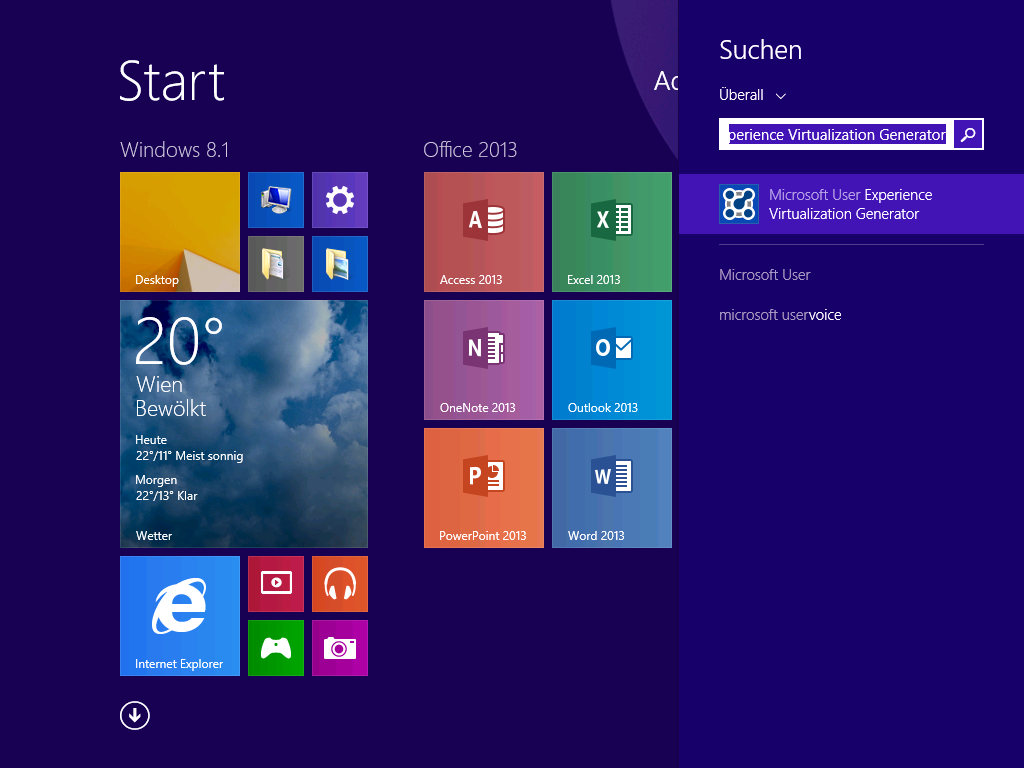Select the 'microsoft uservoice' suggestion
Screen dimensions: 1024x768
coord(780,315)
